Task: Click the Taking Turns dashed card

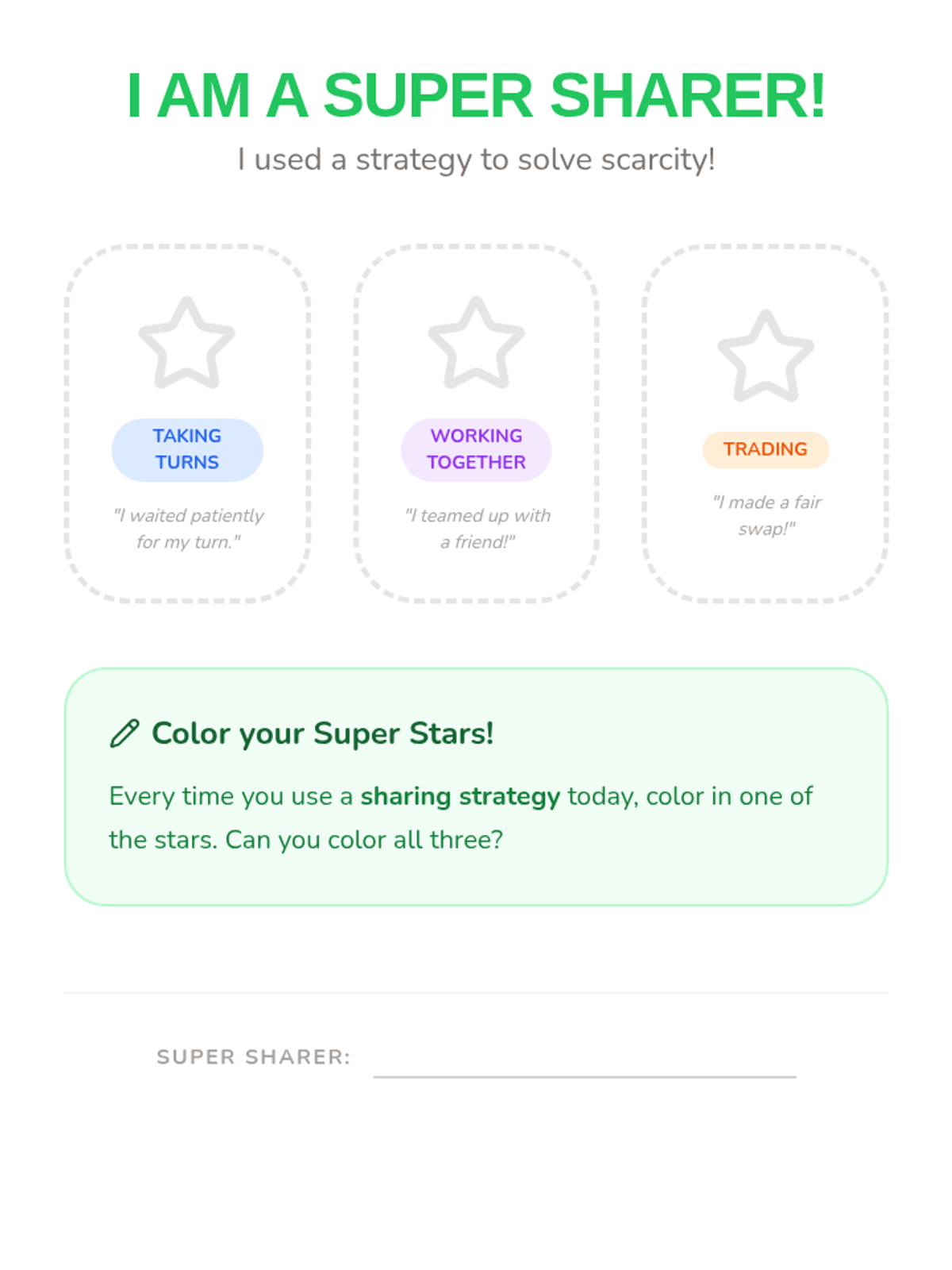Action: click(187, 423)
